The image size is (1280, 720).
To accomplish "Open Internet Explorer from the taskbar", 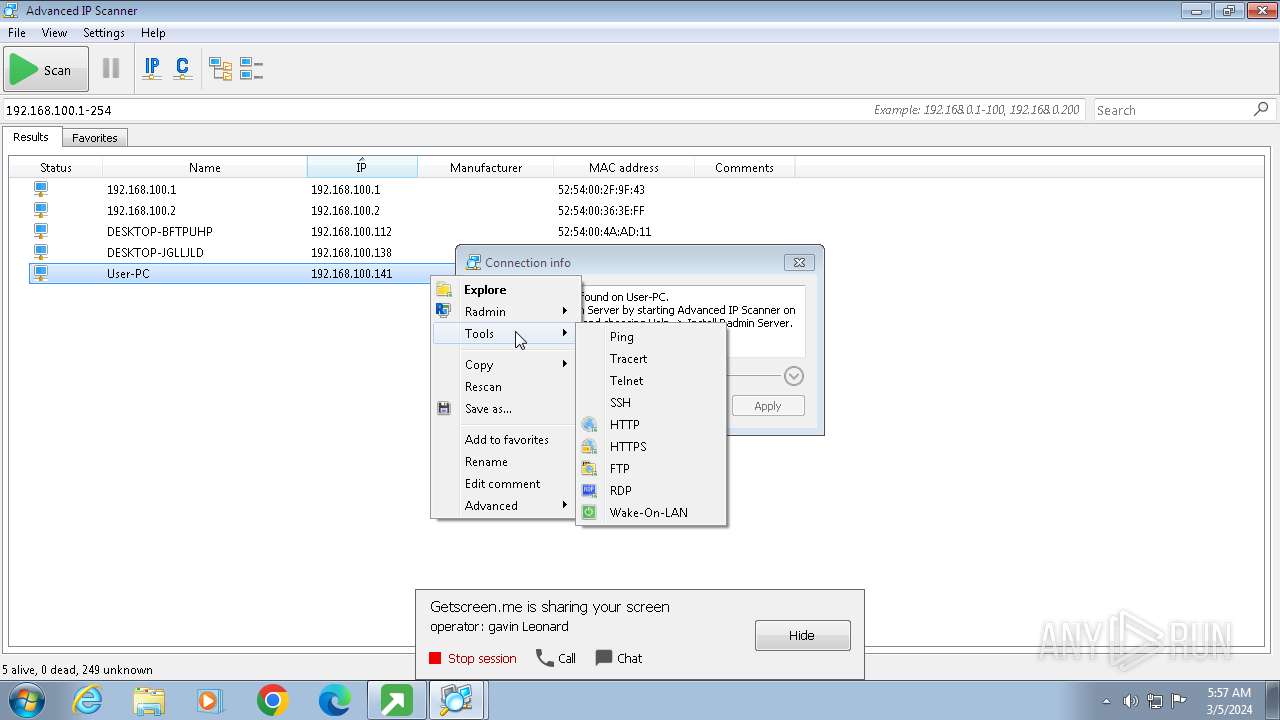I will 88,701.
